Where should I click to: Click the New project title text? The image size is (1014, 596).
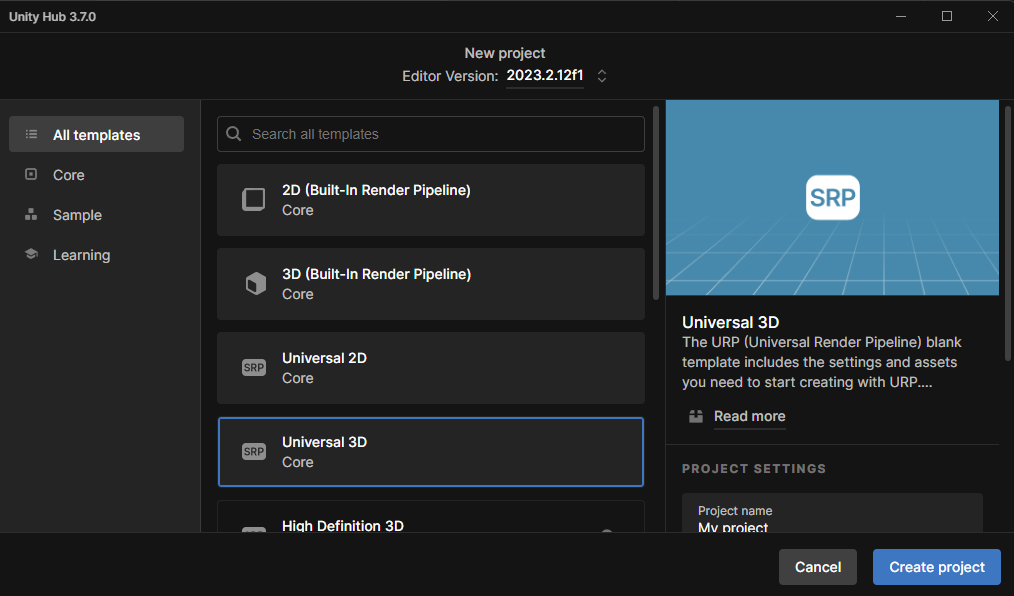(504, 53)
